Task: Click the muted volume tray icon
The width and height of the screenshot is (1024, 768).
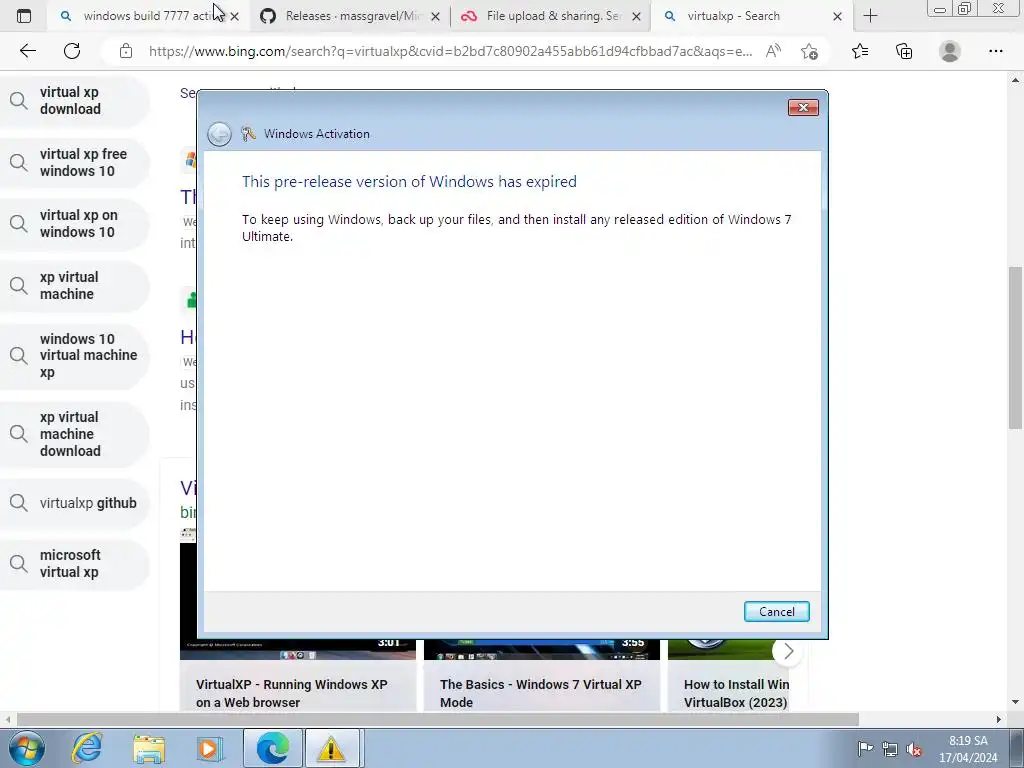Action: point(914,749)
